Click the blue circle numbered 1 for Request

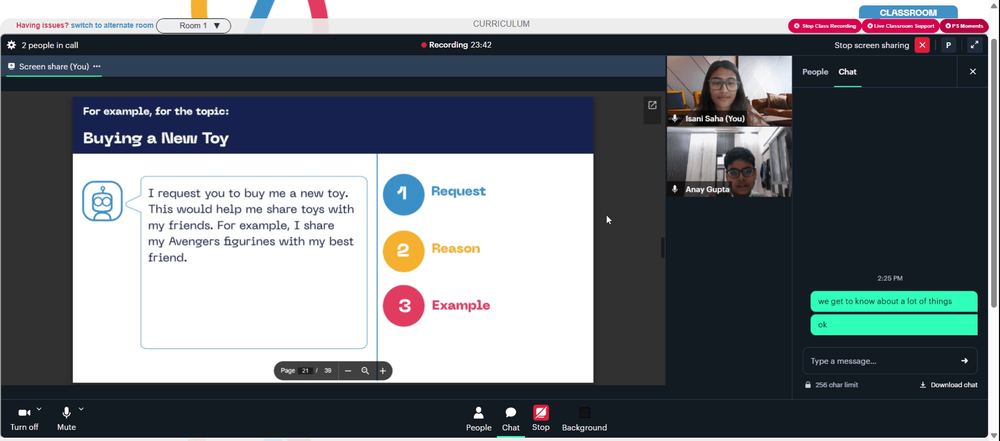[403, 194]
